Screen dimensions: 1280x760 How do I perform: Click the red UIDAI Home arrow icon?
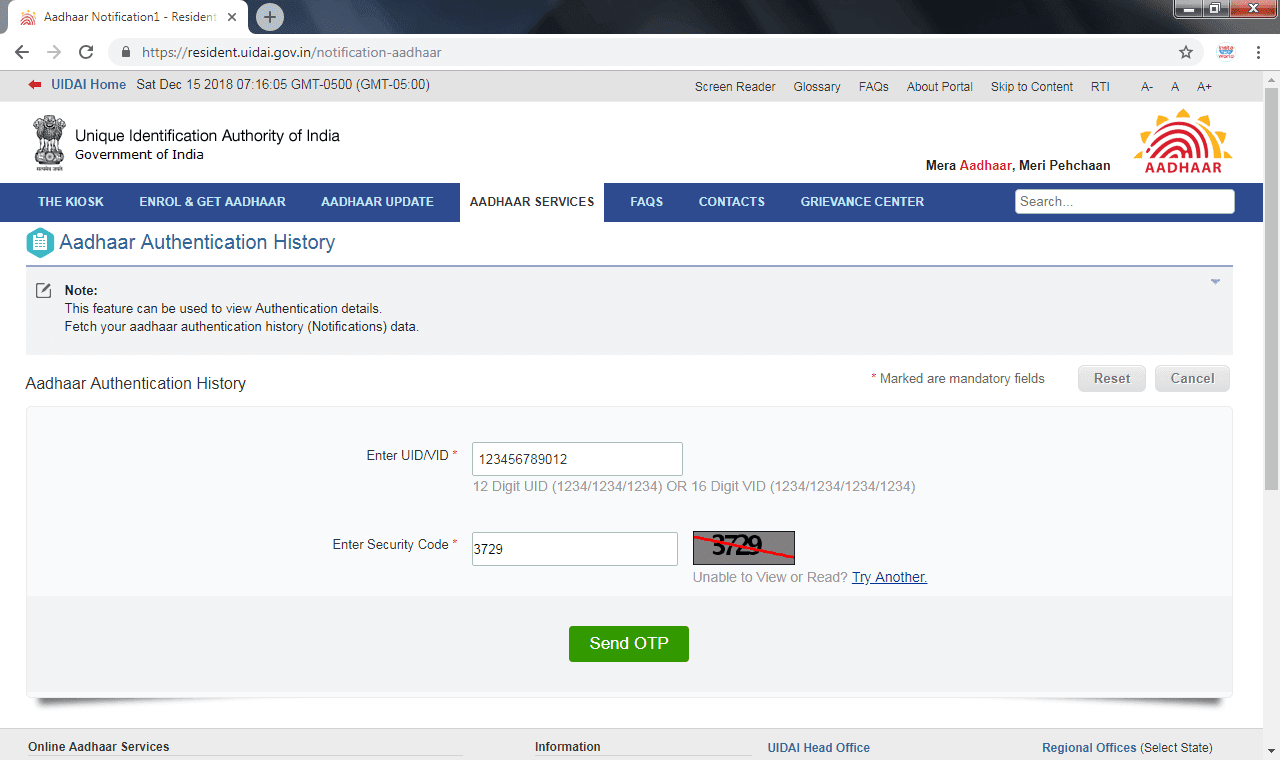[35, 85]
